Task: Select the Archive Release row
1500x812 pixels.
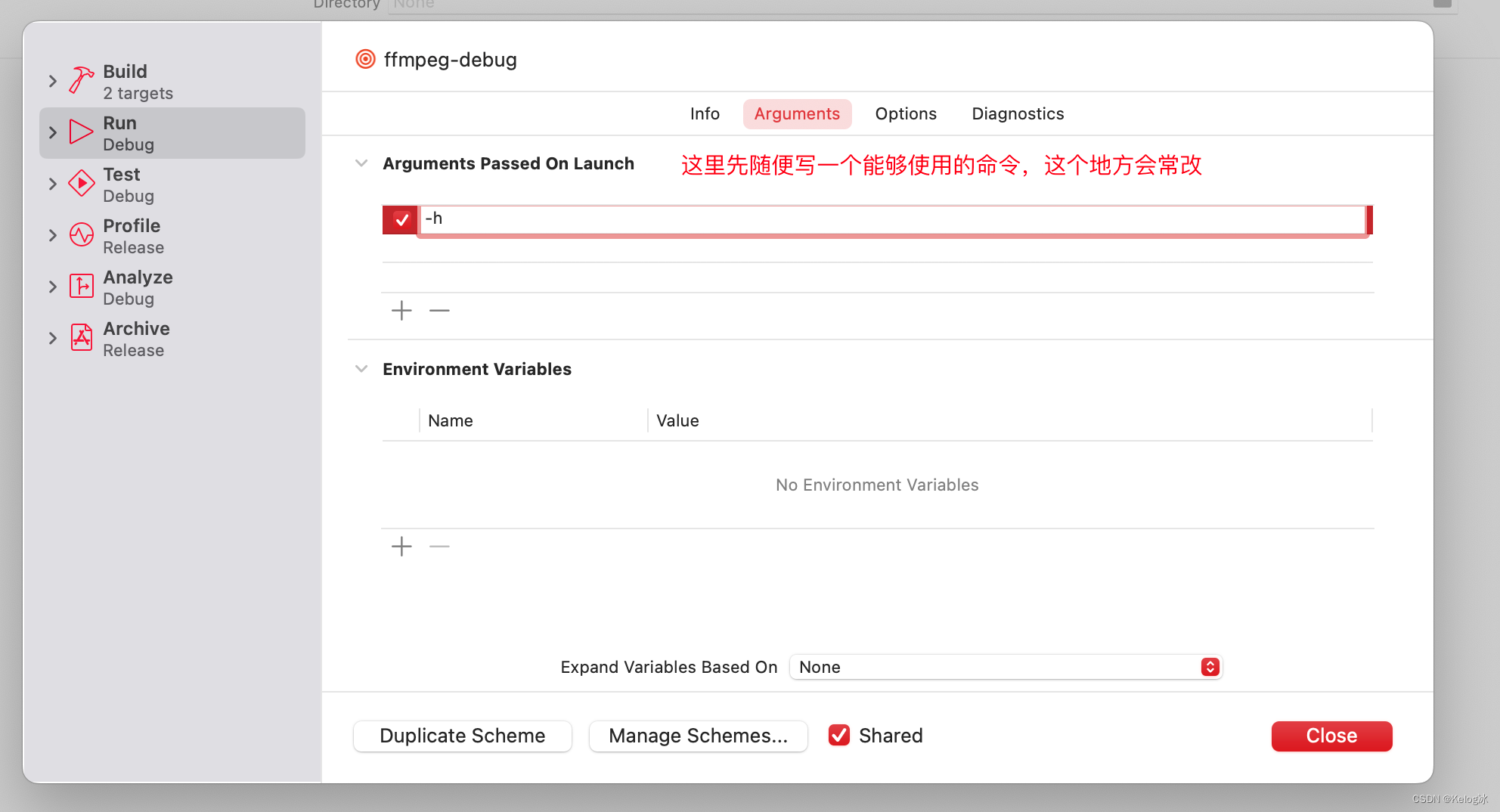Action: [172, 339]
